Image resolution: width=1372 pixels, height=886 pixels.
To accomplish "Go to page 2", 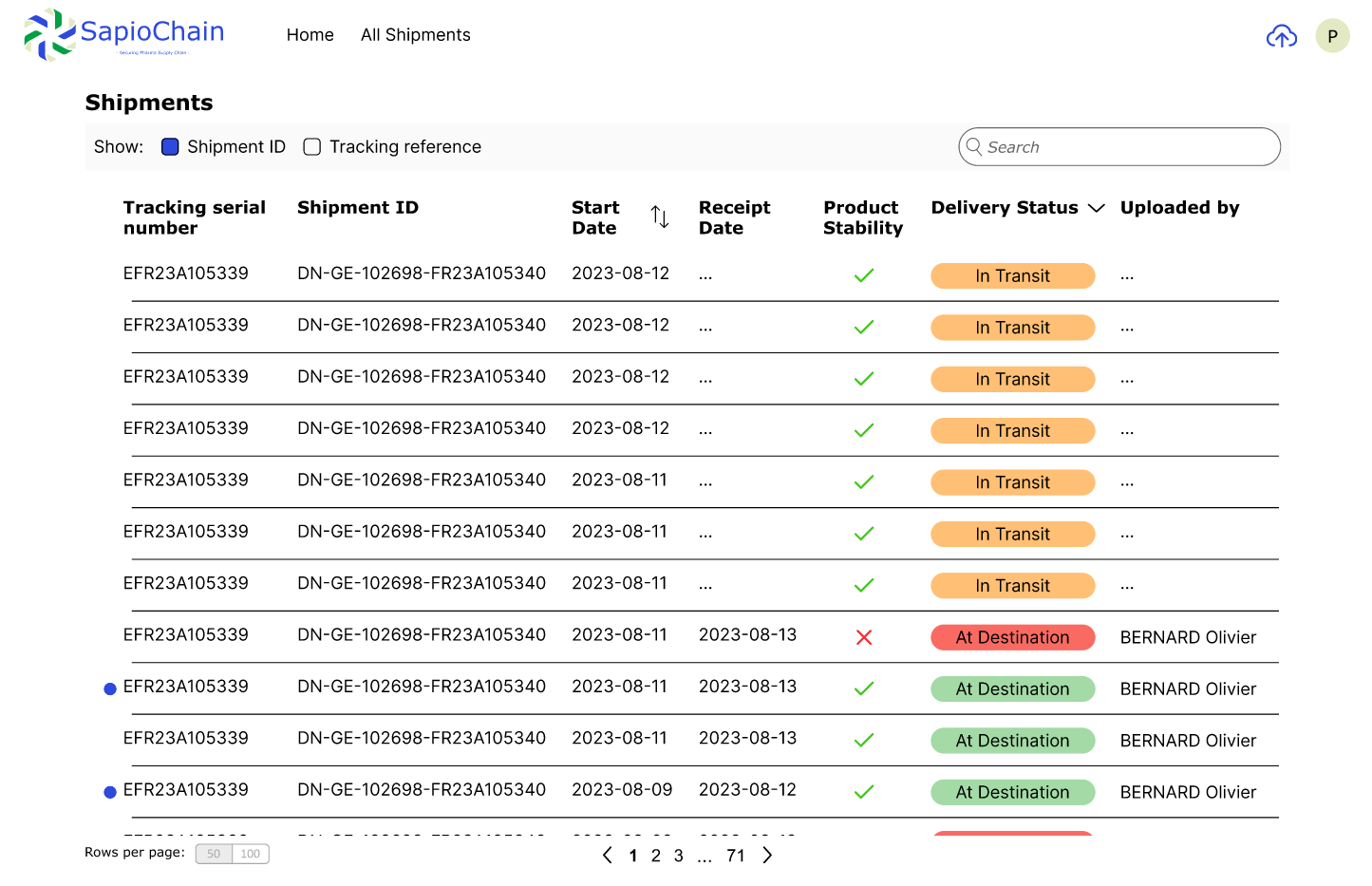I will (655, 856).
